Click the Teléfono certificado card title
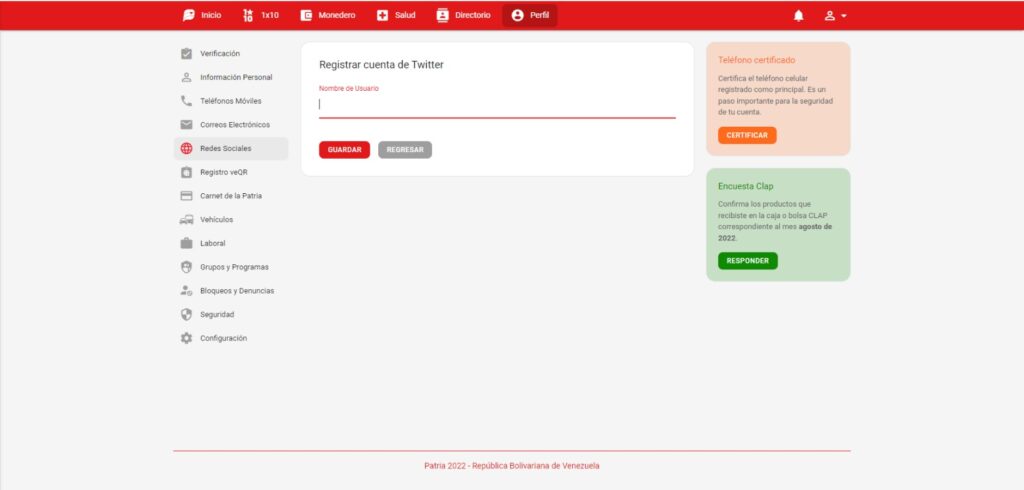Screen dimensions: 1024x490 (756, 60)
